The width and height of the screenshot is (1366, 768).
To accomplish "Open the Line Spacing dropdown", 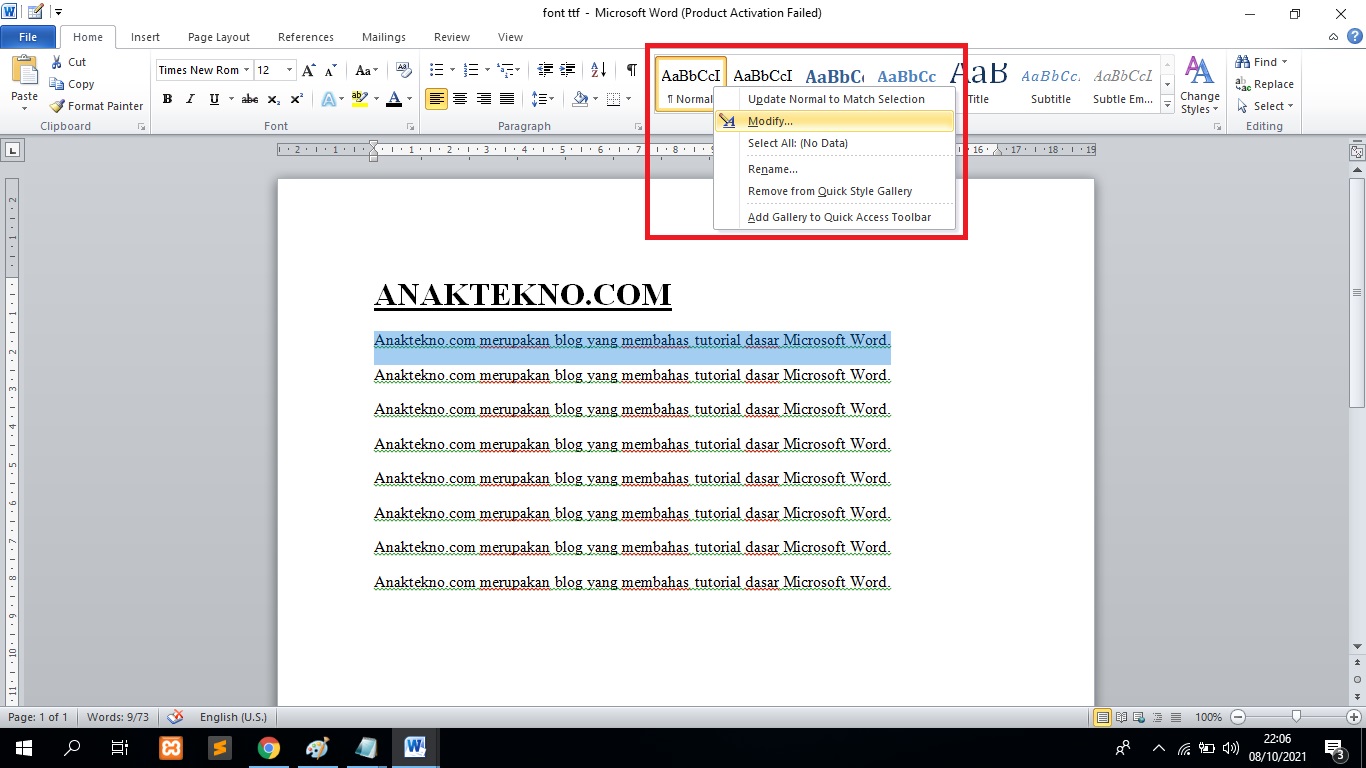I will pos(543,99).
